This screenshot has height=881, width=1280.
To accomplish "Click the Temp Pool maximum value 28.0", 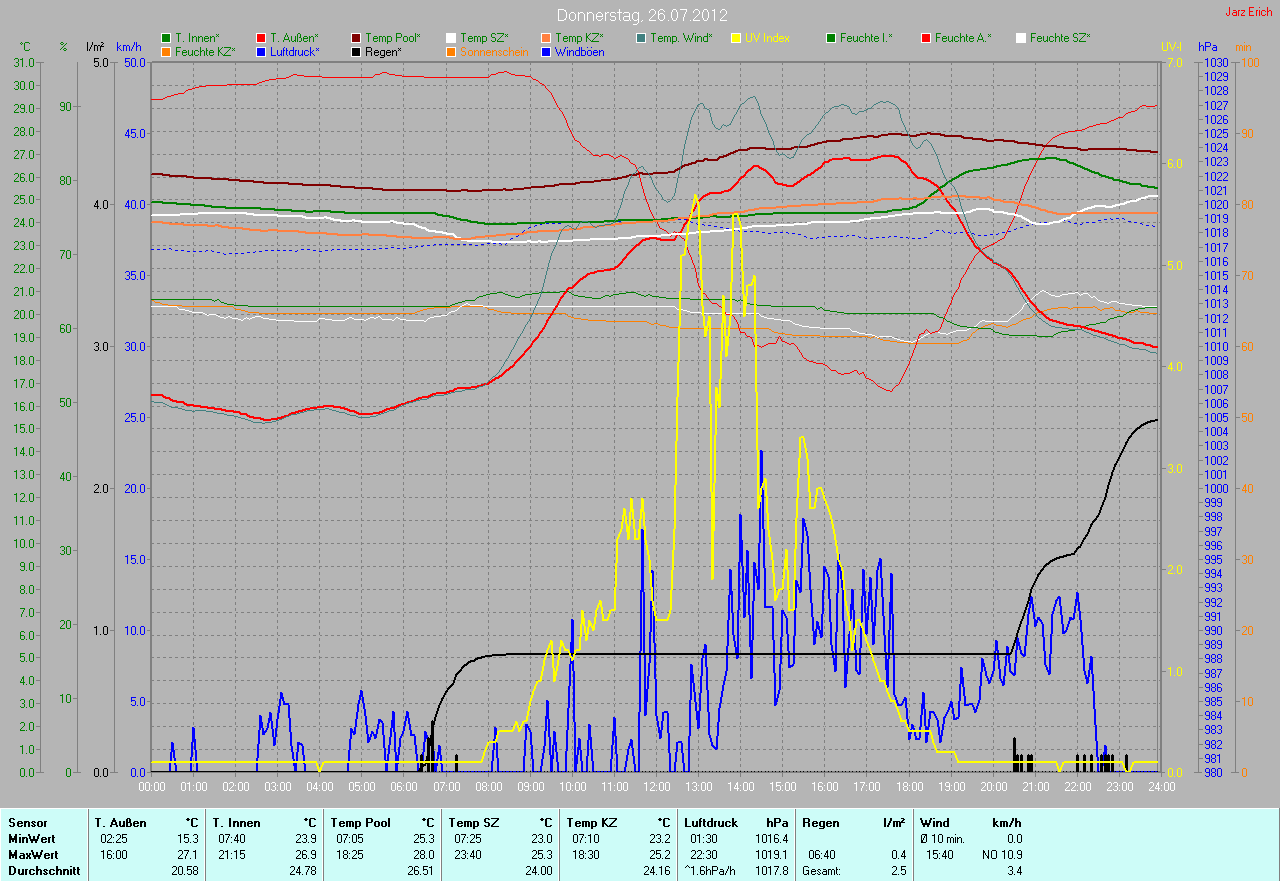I will pos(424,855).
